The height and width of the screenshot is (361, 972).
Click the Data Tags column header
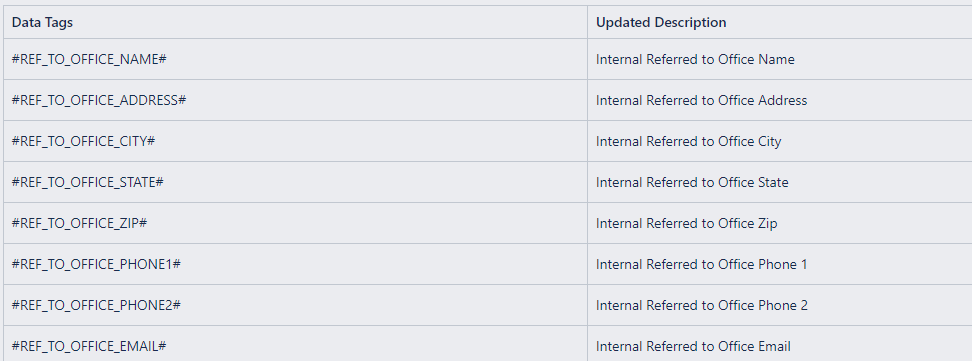[x=295, y=22]
